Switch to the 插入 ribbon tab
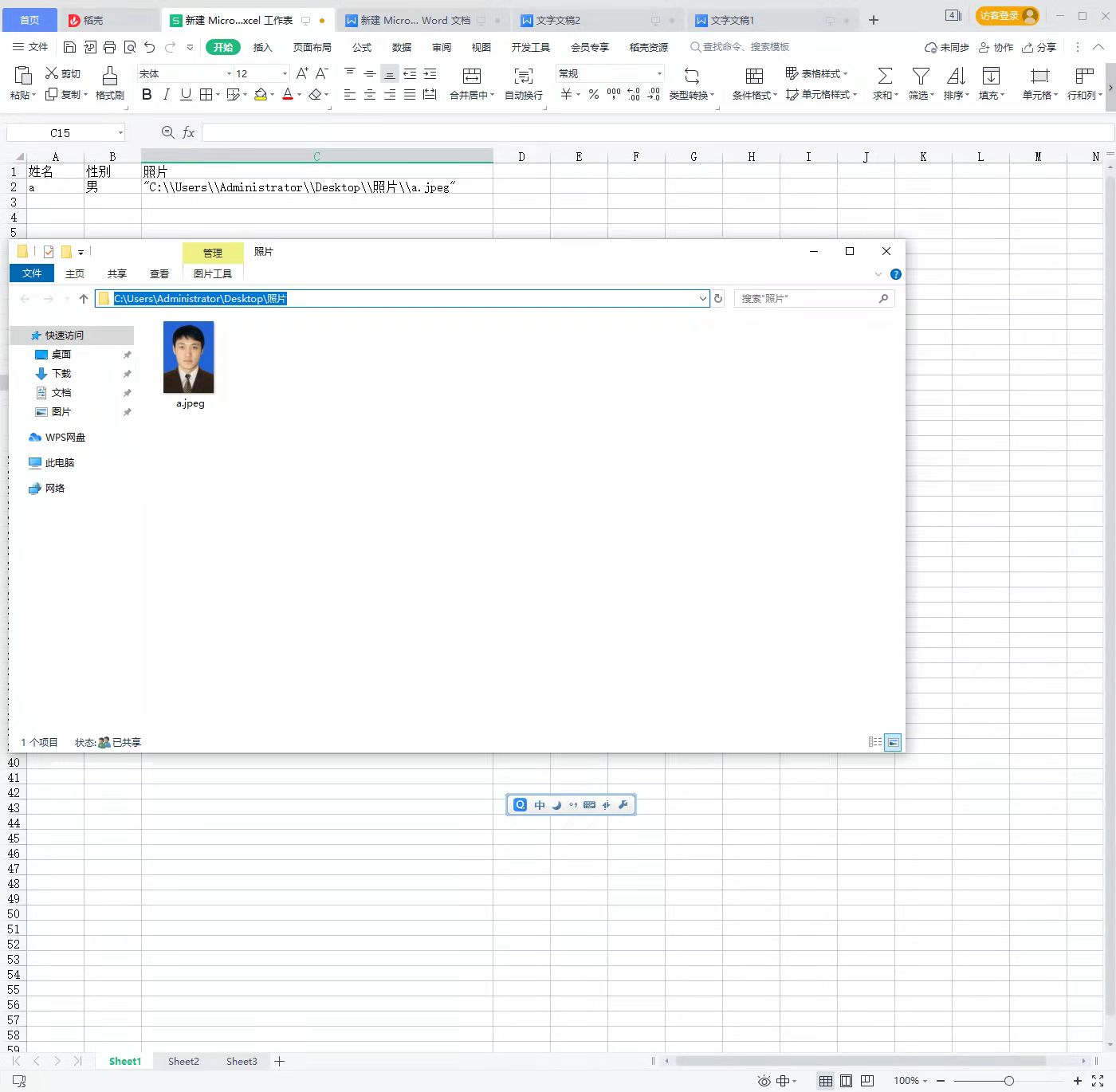The image size is (1116, 1092). click(x=262, y=47)
